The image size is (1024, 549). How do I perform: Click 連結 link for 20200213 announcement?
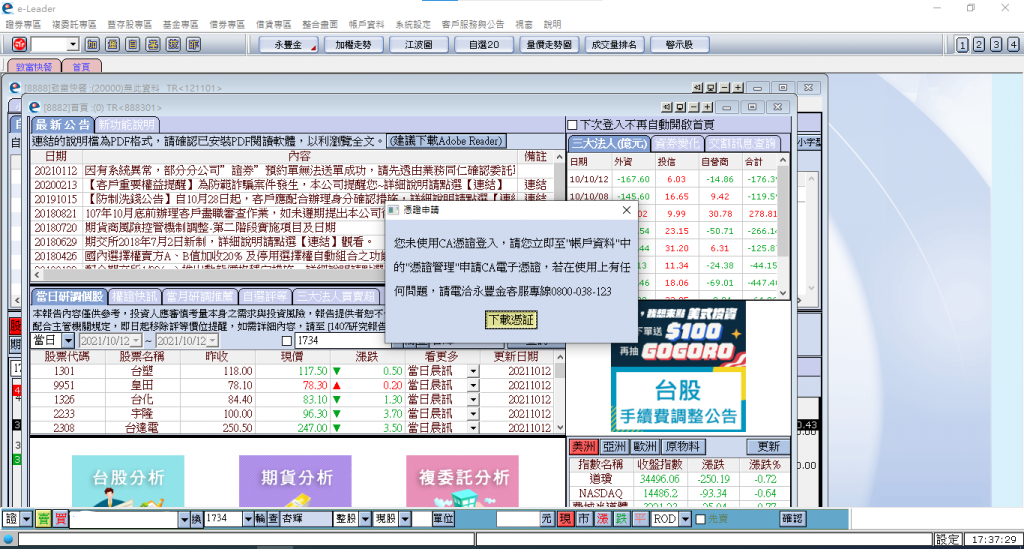pos(536,185)
